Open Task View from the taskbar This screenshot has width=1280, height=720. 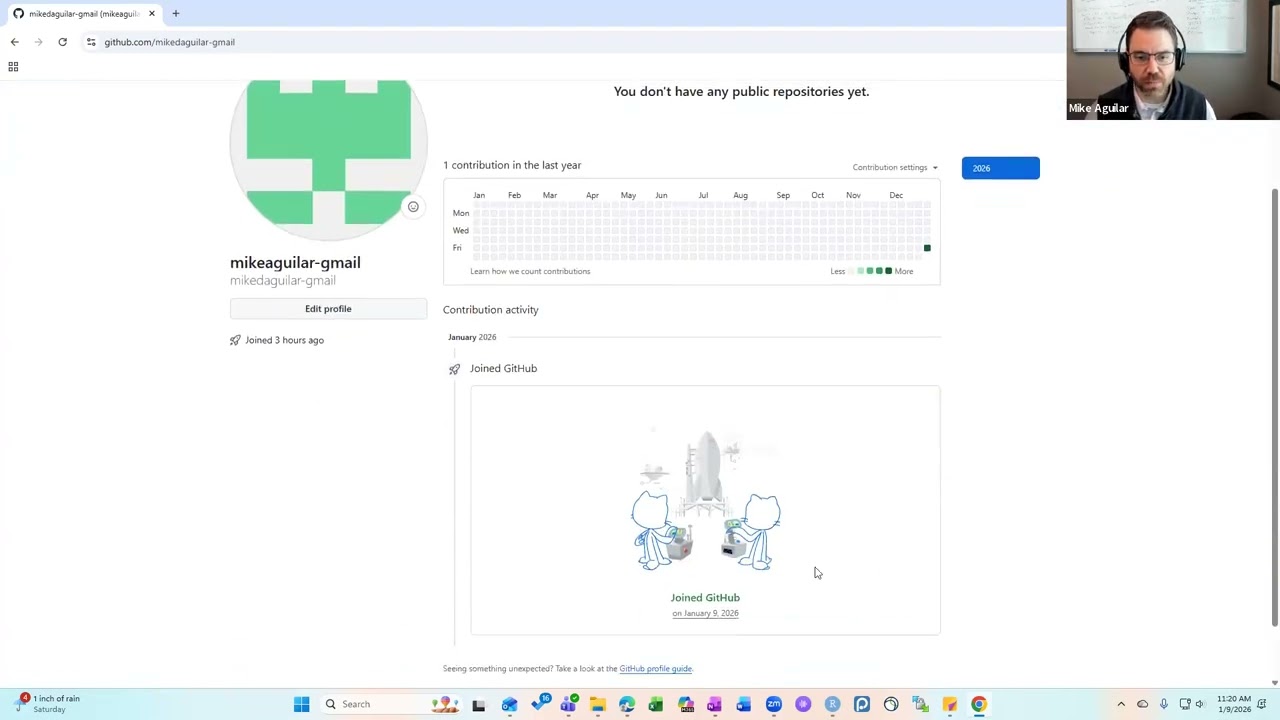[x=479, y=704]
